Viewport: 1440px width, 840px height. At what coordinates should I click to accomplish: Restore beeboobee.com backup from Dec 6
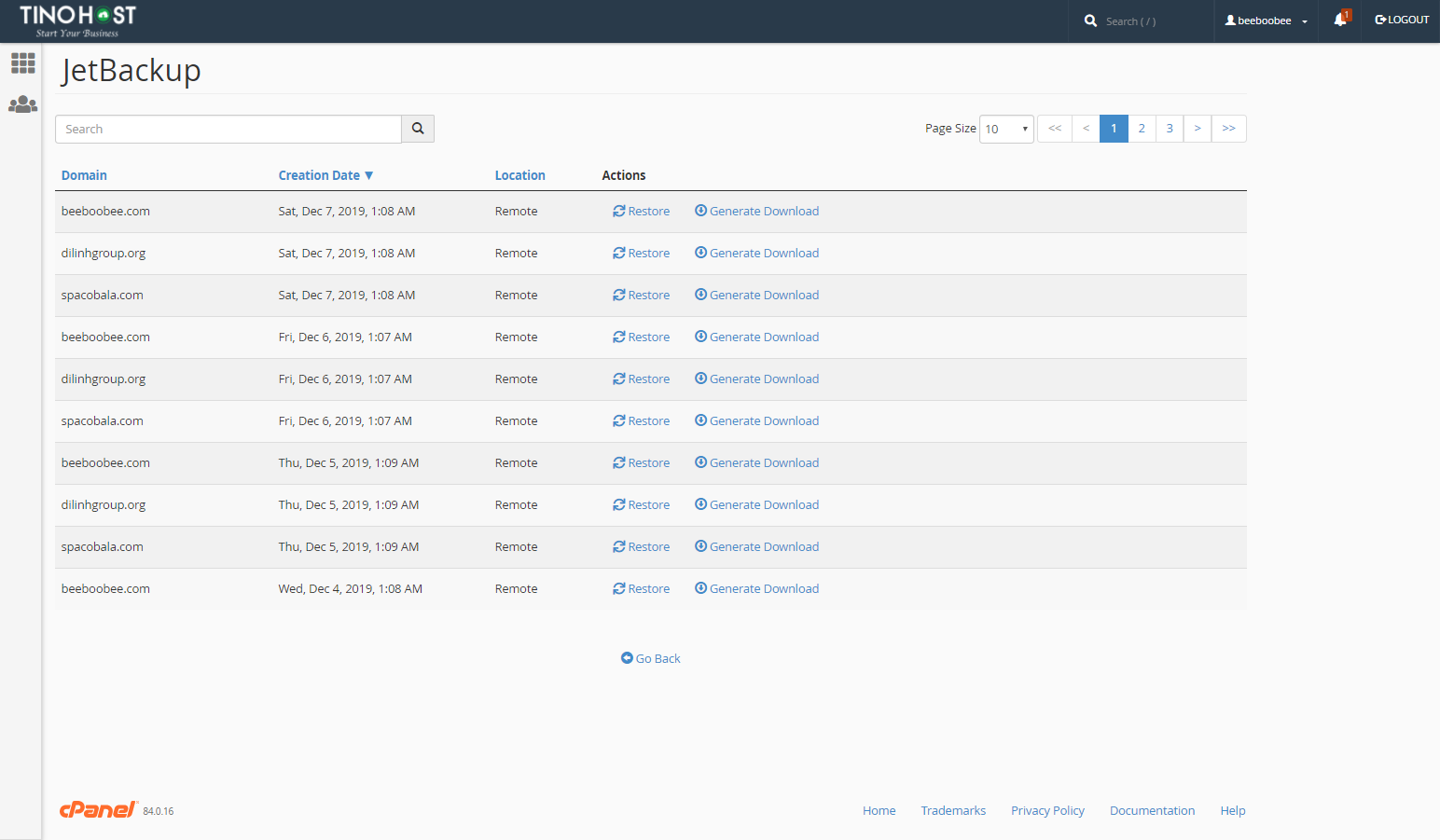tap(642, 337)
